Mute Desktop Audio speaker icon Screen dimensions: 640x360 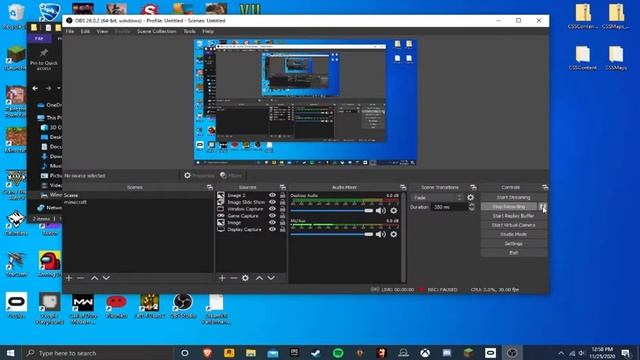point(380,211)
